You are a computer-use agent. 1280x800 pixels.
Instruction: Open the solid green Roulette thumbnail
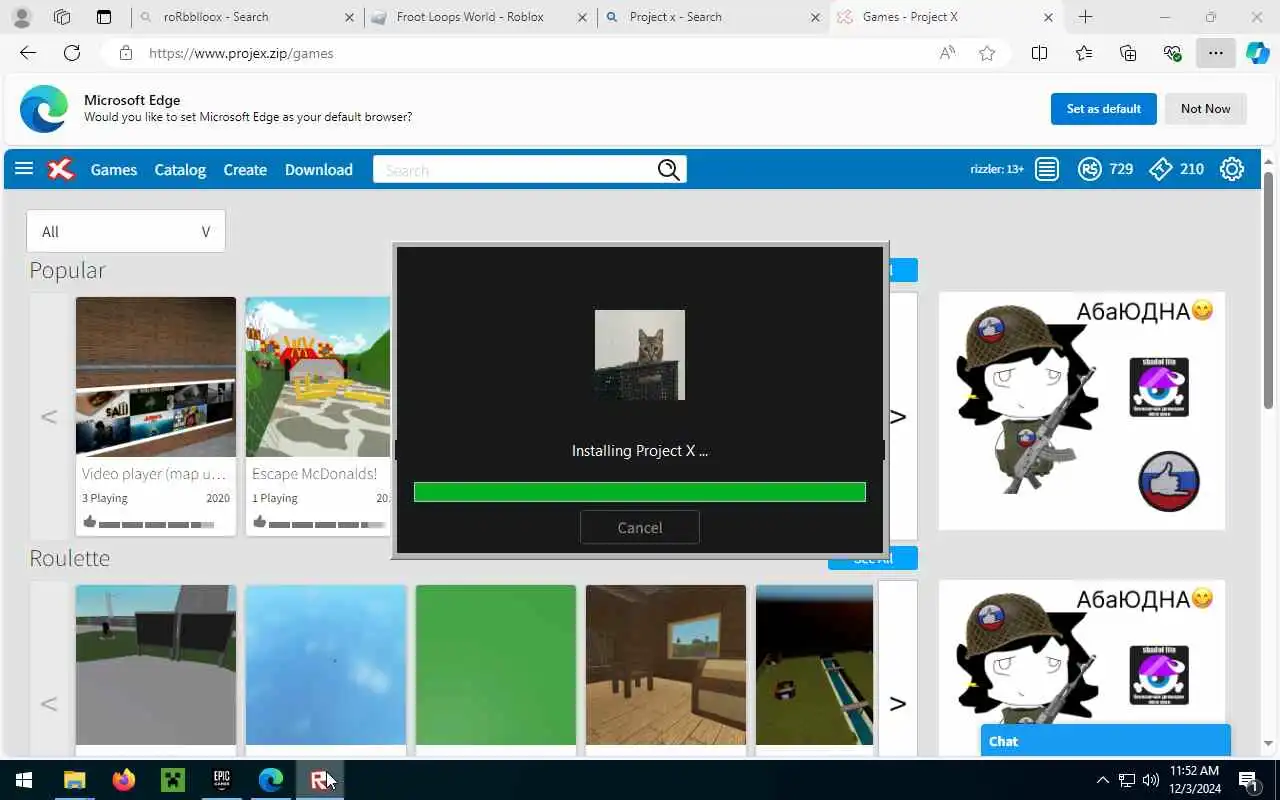496,665
